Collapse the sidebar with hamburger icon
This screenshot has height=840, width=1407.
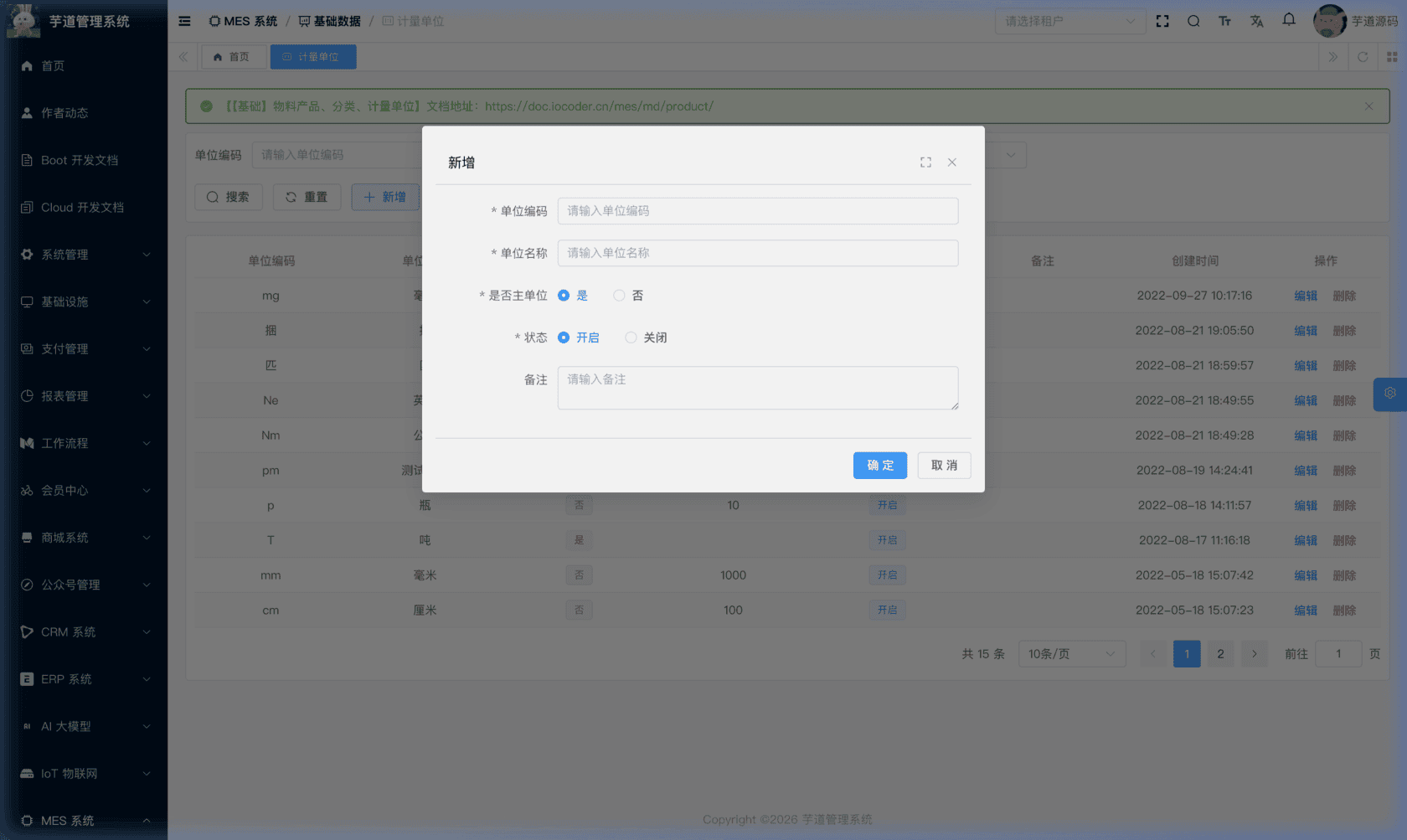coord(184,21)
